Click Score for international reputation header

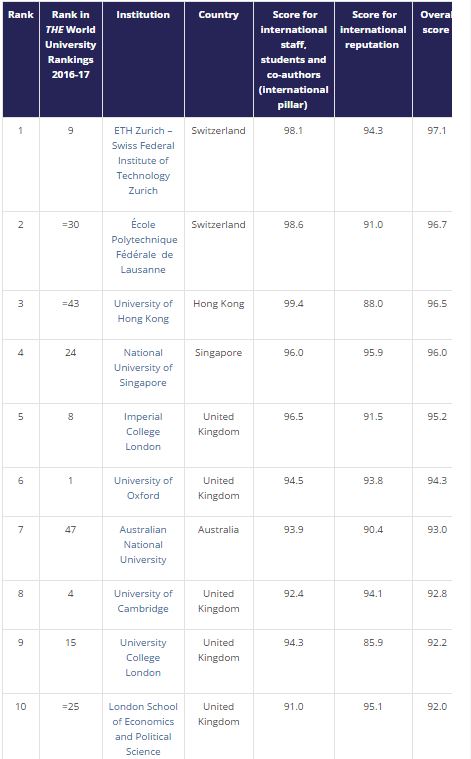point(373,30)
